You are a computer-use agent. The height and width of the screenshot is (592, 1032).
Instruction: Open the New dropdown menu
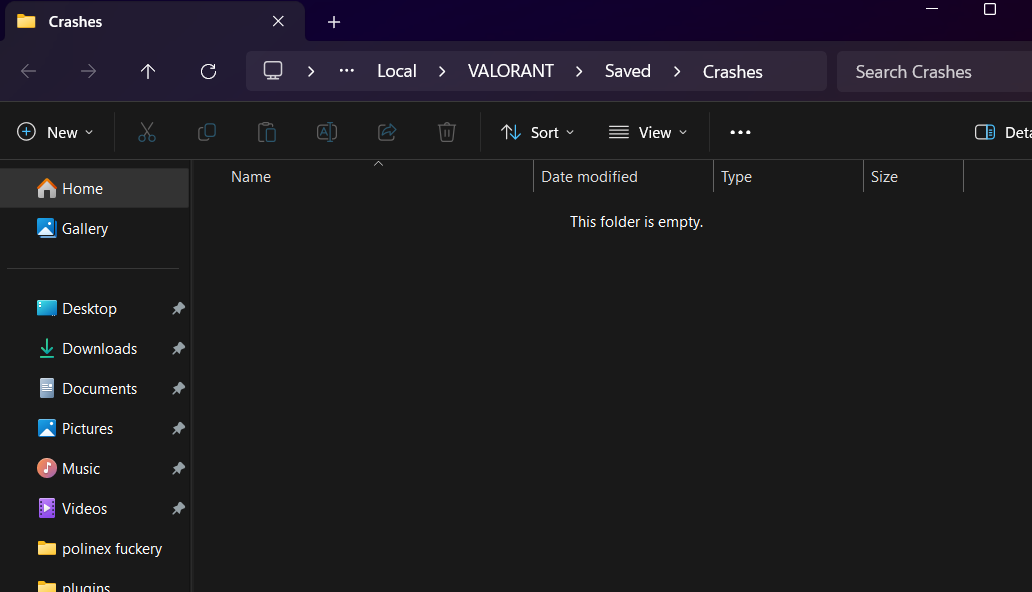[55, 132]
